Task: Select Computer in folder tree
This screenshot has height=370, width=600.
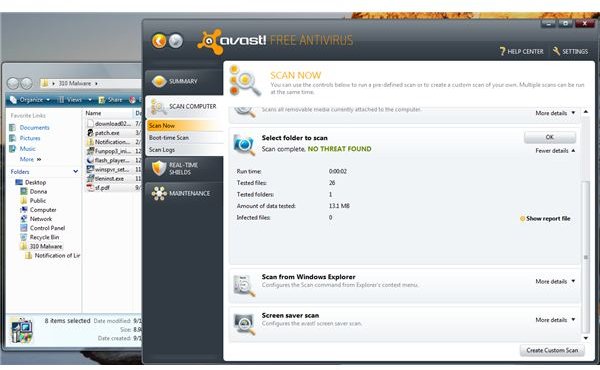Action: point(43,210)
